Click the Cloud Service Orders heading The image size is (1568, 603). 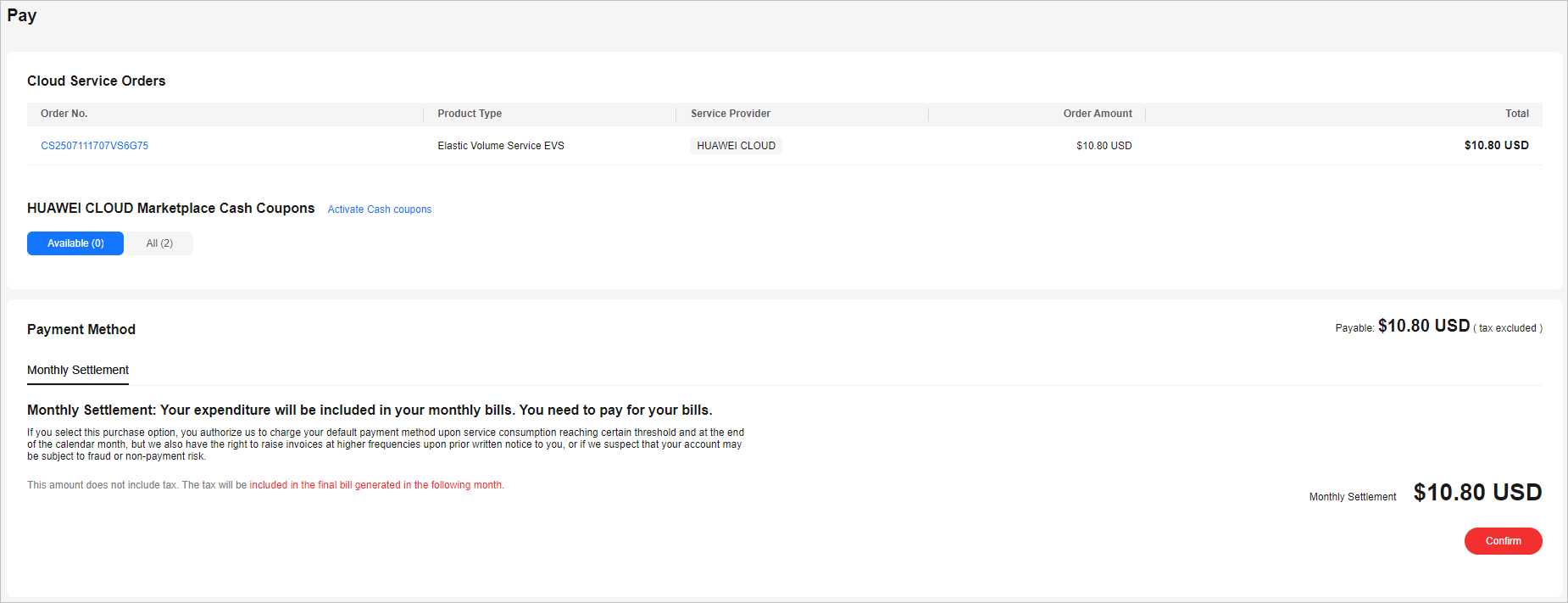coord(97,81)
